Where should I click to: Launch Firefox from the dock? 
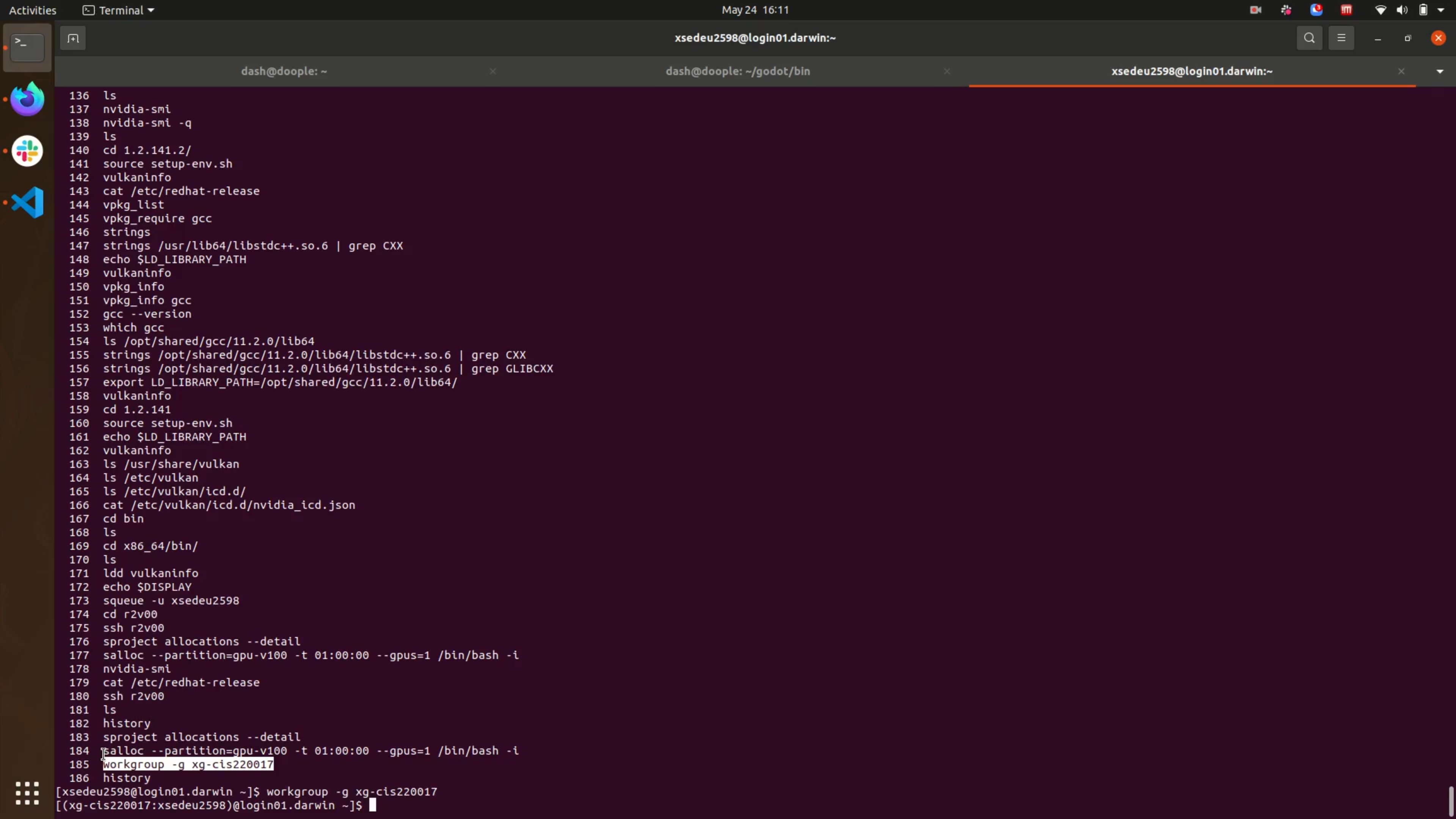(x=27, y=99)
